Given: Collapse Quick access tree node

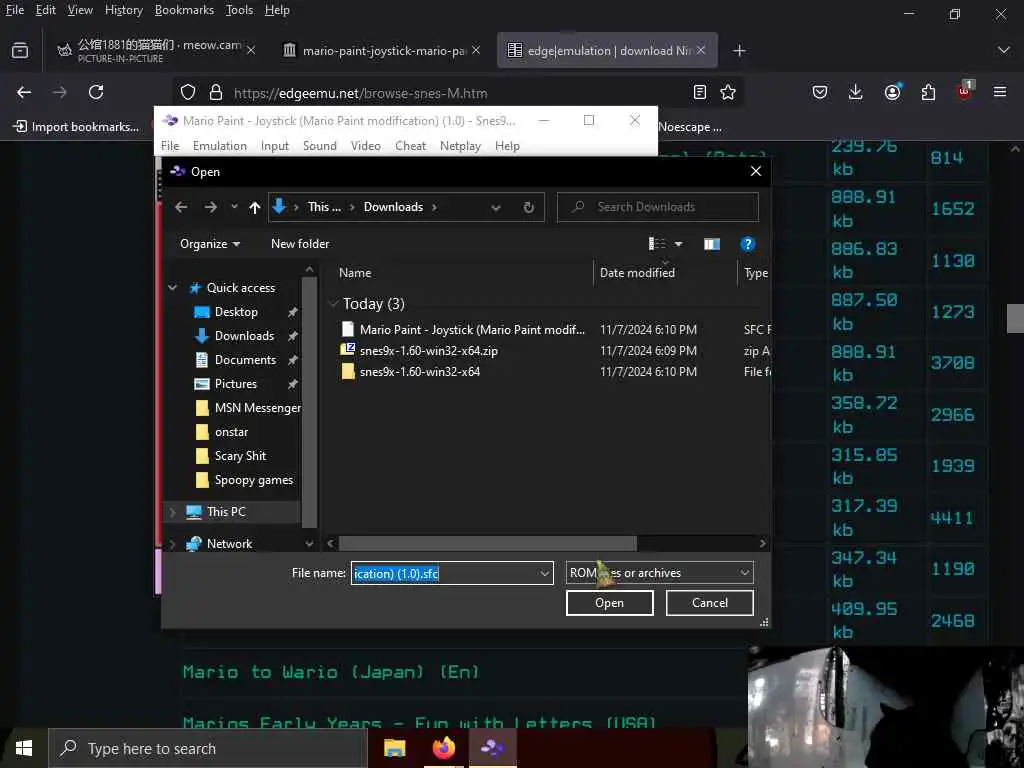Looking at the screenshot, I should pos(173,288).
